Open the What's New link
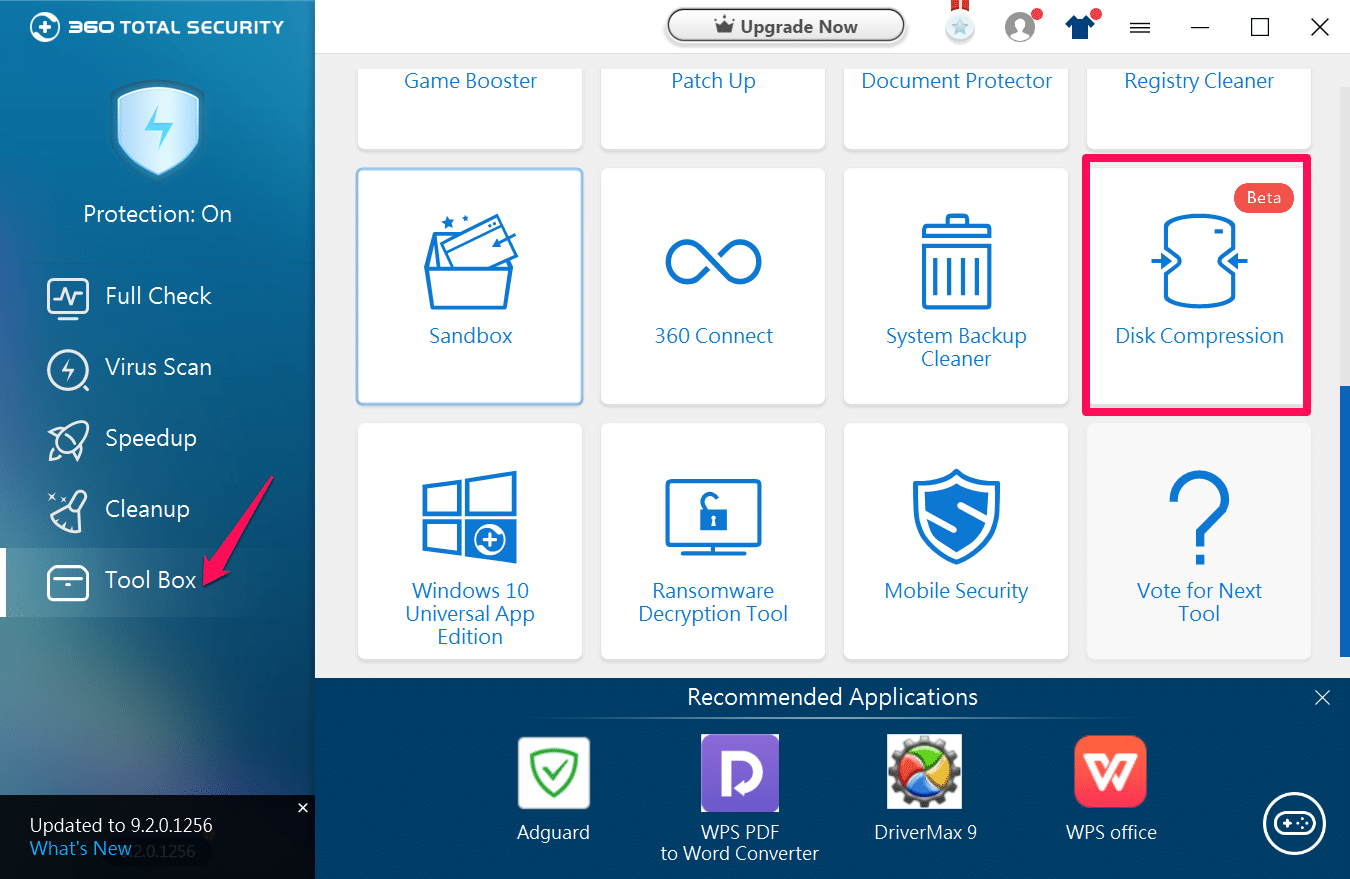The height and width of the screenshot is (879, 1350). (80, 849)
